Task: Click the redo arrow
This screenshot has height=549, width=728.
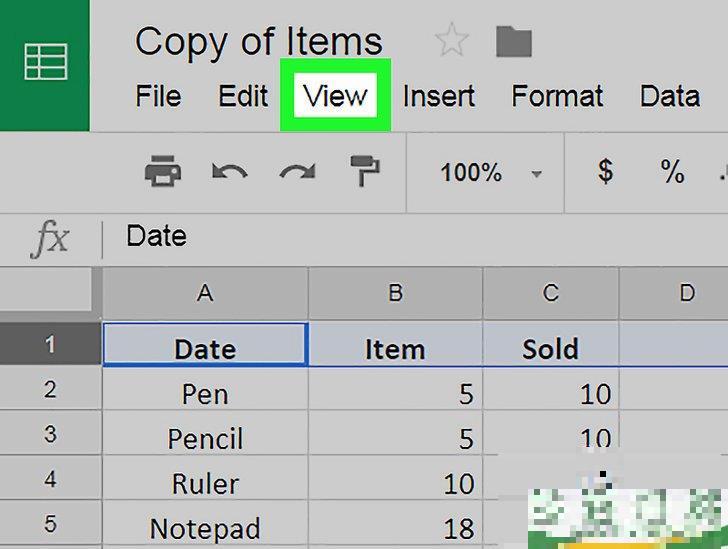Action: [297, 172]
